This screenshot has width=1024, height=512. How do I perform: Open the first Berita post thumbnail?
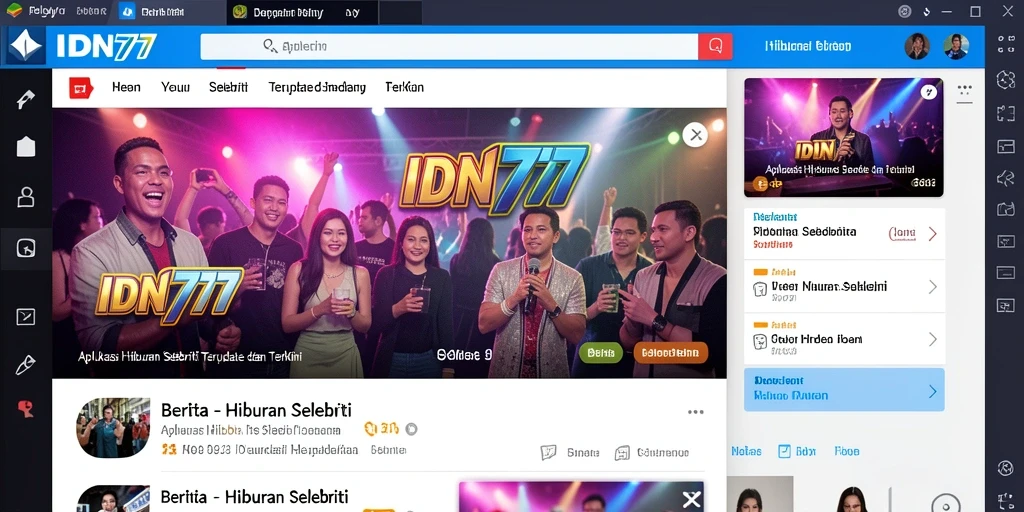(x=113, y=428)
